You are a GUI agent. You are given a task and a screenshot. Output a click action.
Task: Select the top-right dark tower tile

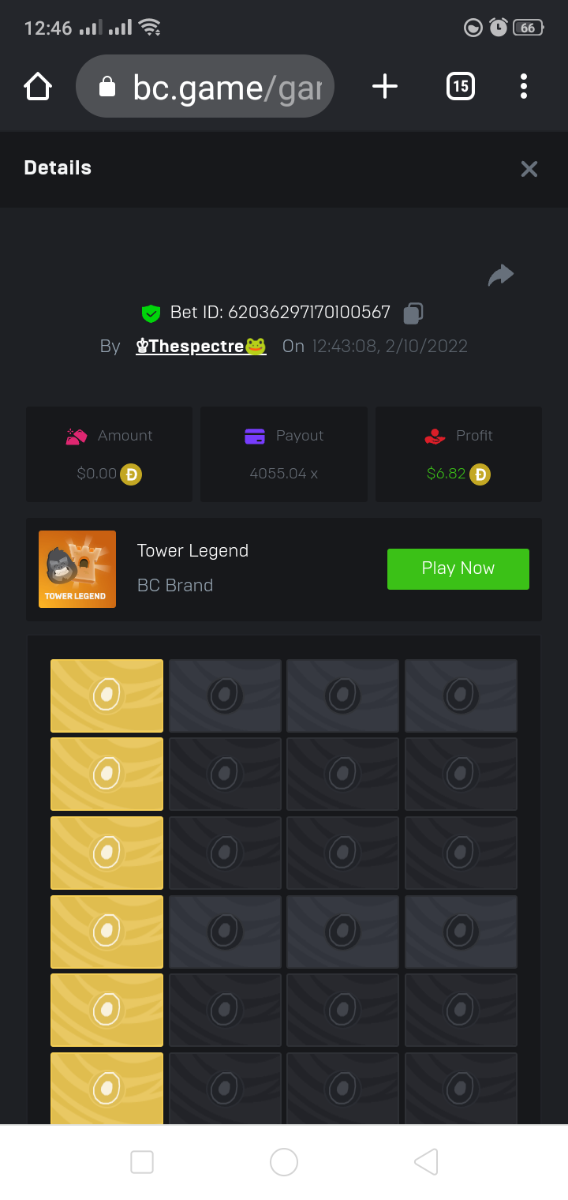tap(461, 695)
